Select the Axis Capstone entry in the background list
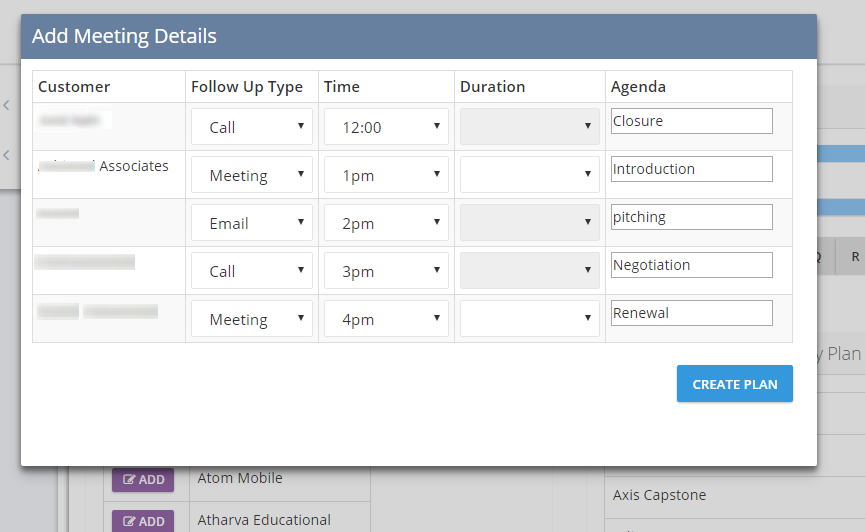This screenshot has height=532, width=865. click(659, 495)
